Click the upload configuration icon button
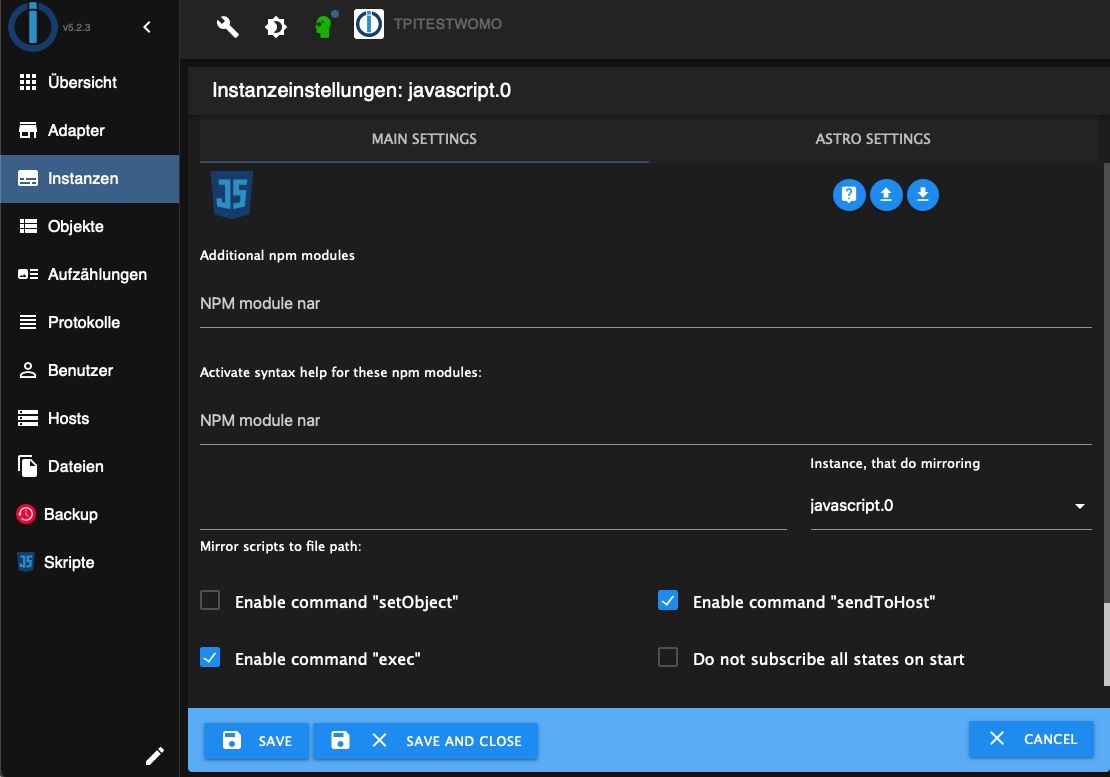 tap(886, 195)
